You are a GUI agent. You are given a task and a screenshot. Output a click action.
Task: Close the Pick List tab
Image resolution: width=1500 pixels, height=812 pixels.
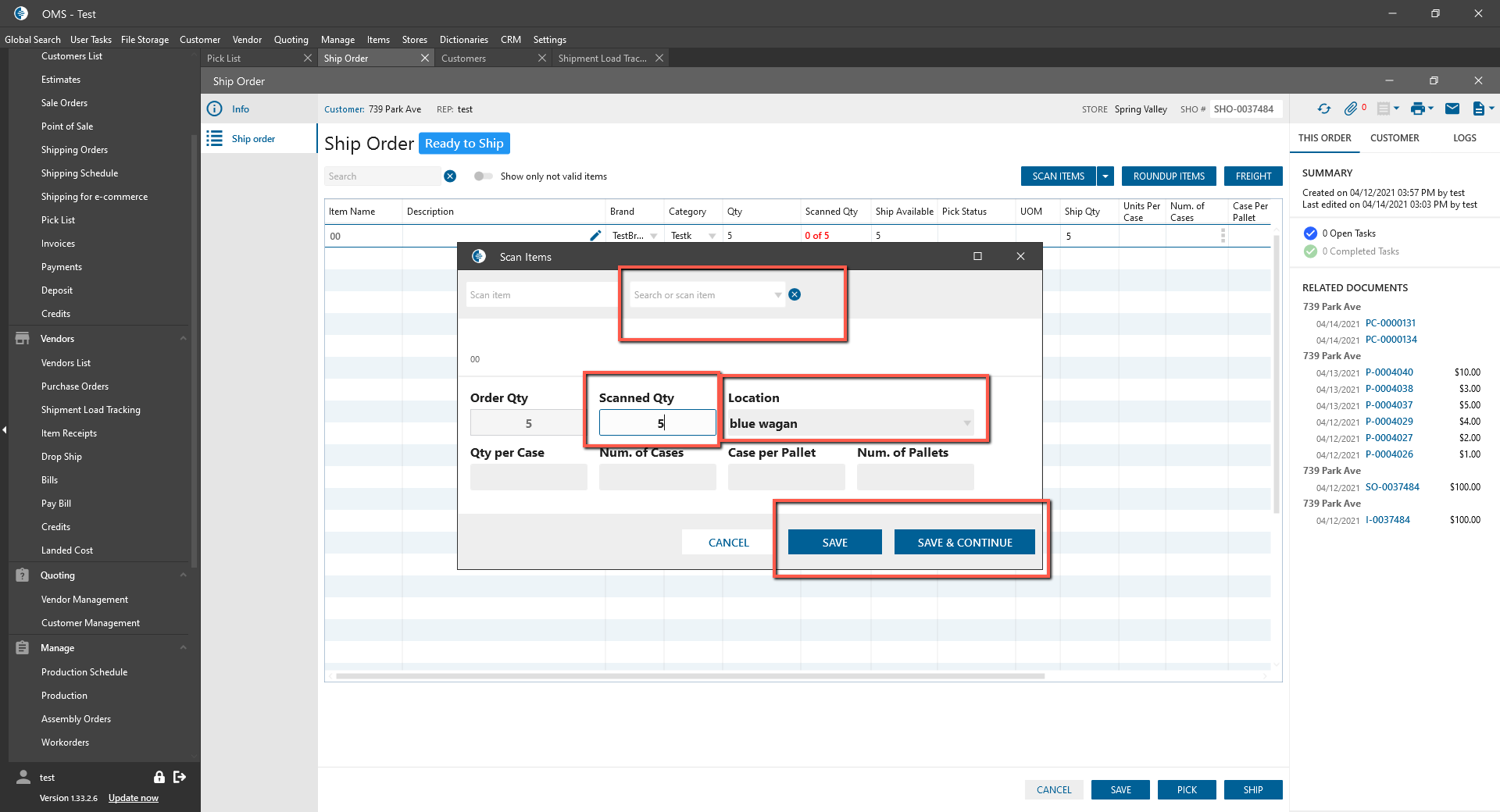coord(308,59)
